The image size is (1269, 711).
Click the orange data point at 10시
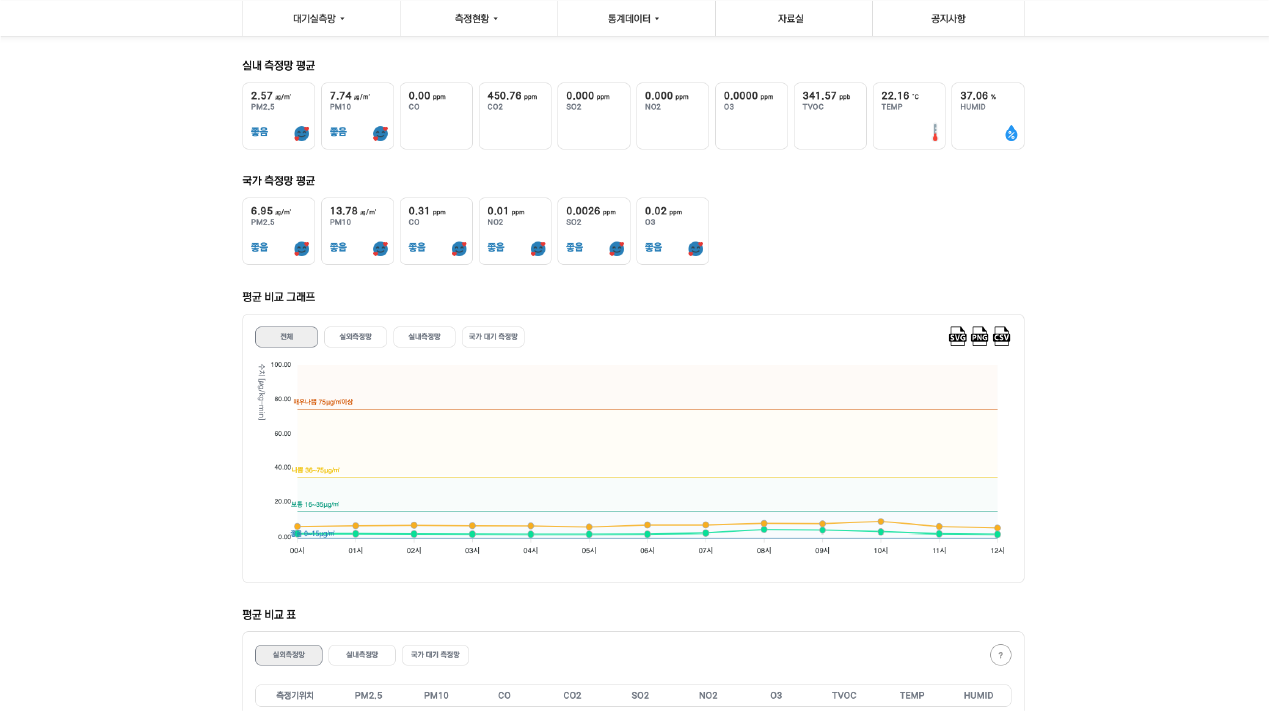(881, 521)
